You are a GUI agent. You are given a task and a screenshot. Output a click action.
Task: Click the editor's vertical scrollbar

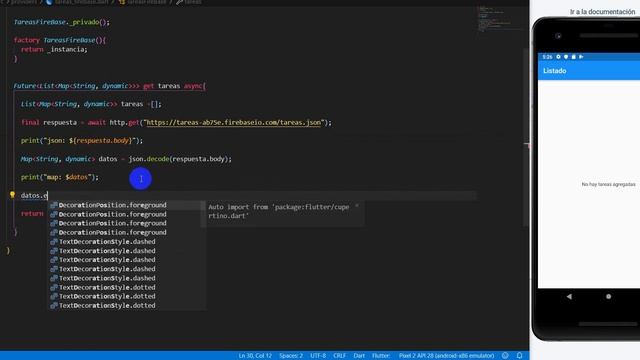(526, 137)
